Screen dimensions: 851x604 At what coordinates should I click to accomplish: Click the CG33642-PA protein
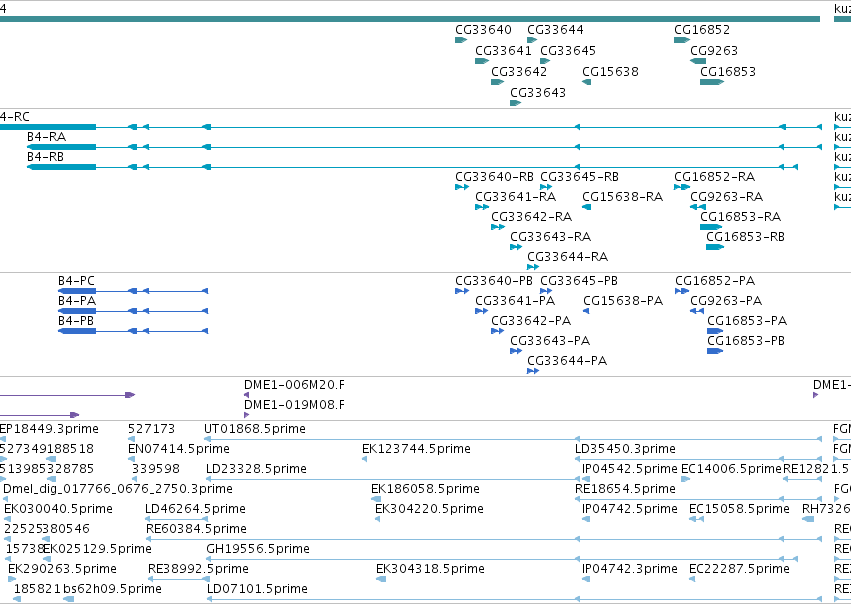498,331
